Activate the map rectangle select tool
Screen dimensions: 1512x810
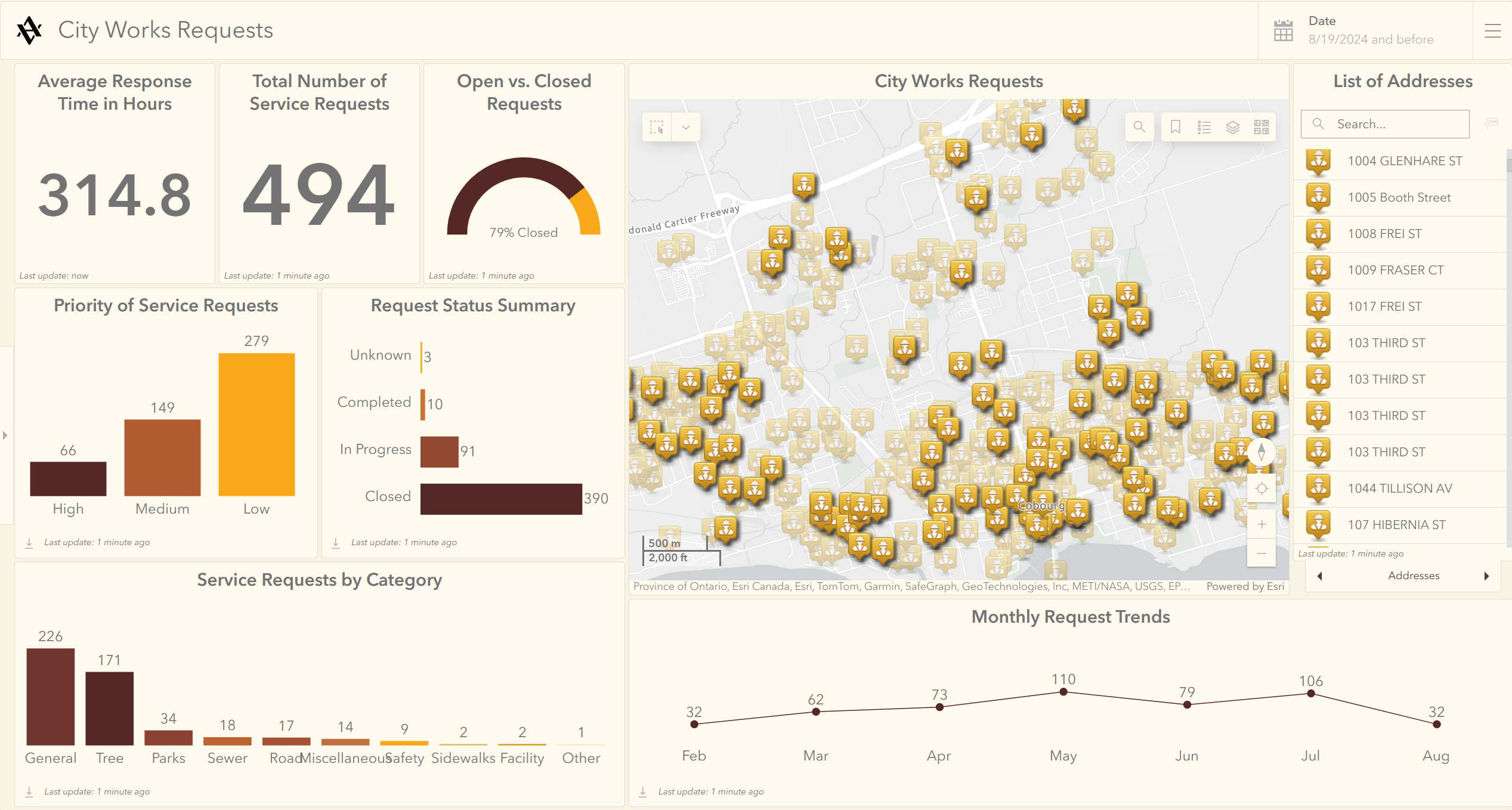coord(657,127)
